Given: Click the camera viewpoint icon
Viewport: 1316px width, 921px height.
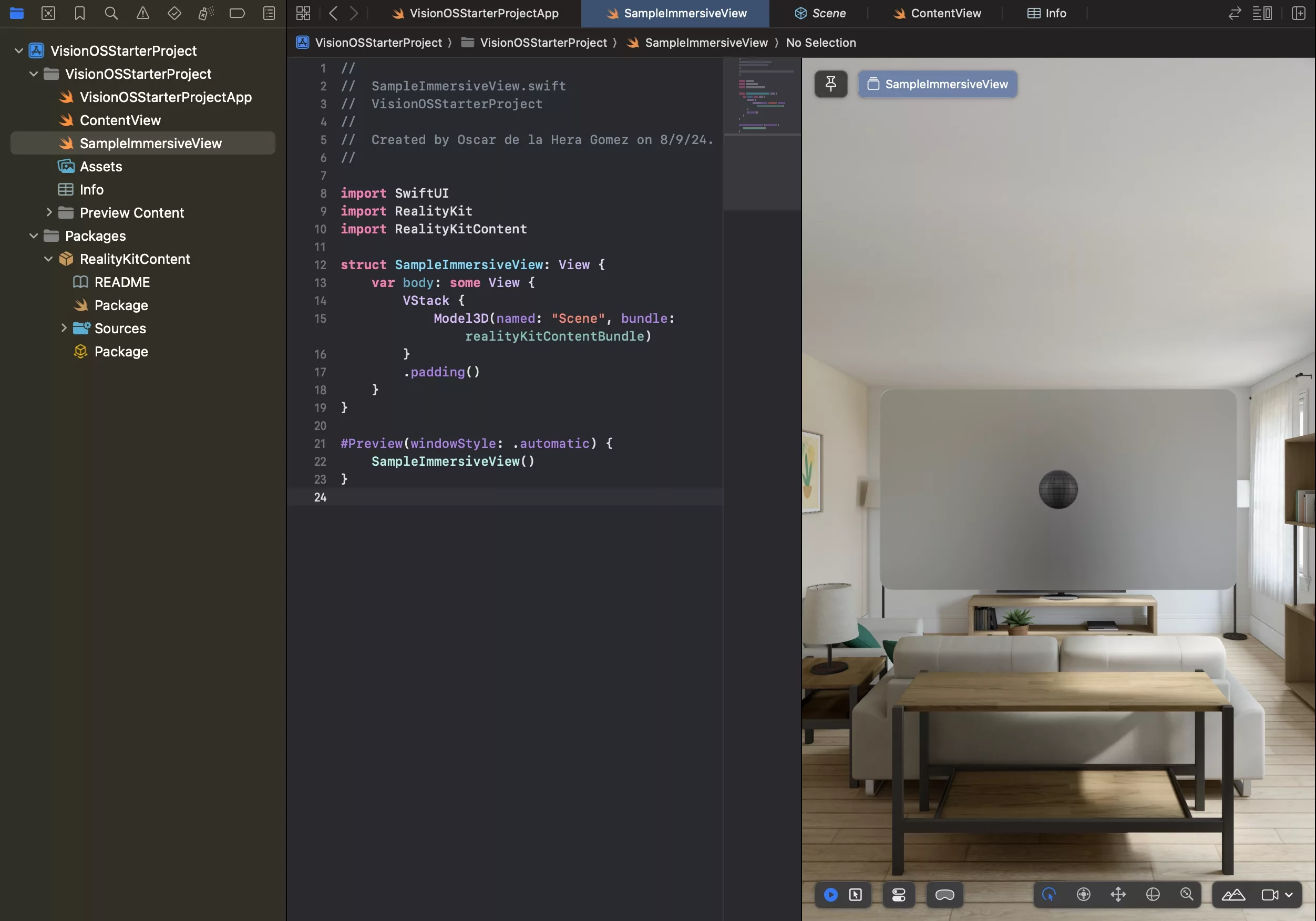Looking at the screenshot, I should 1270,895.
